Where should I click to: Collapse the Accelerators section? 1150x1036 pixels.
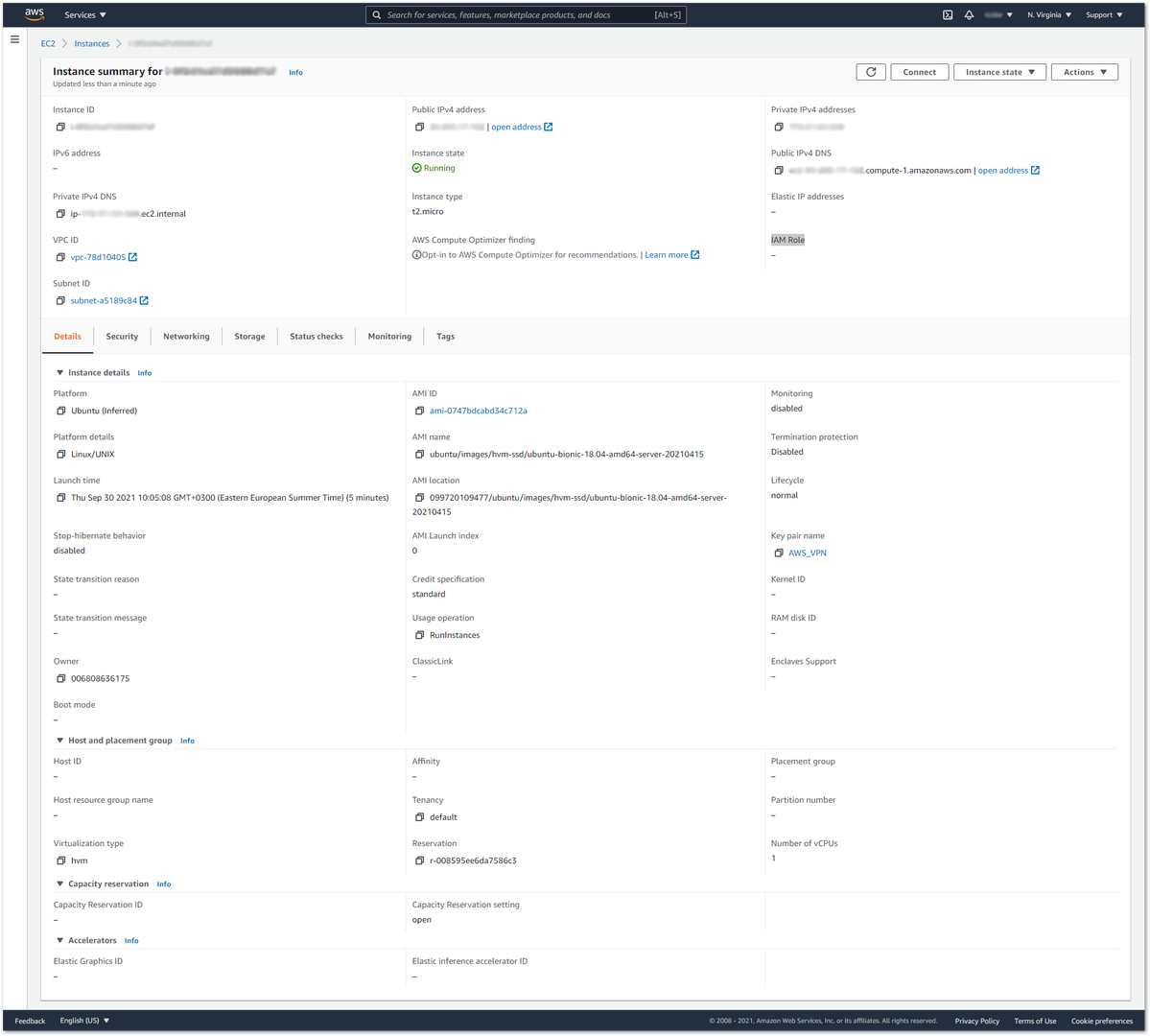[60, 941]
